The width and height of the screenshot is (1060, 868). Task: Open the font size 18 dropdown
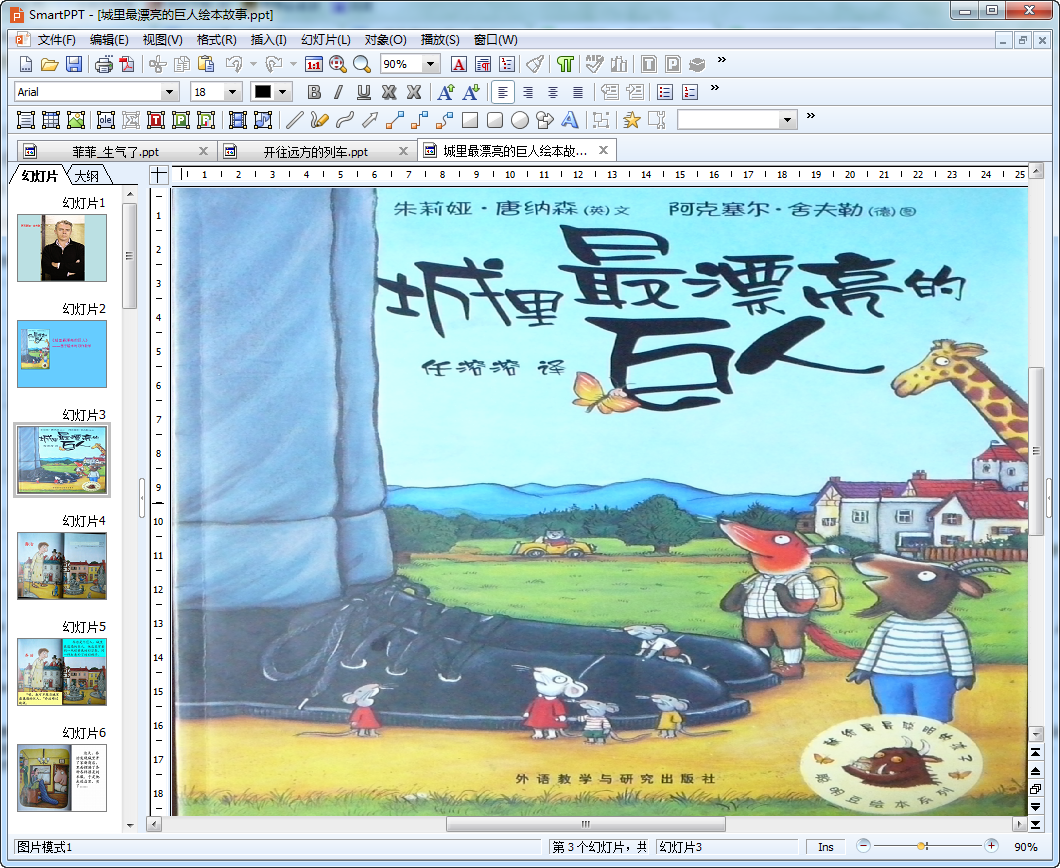click(233, 92)
